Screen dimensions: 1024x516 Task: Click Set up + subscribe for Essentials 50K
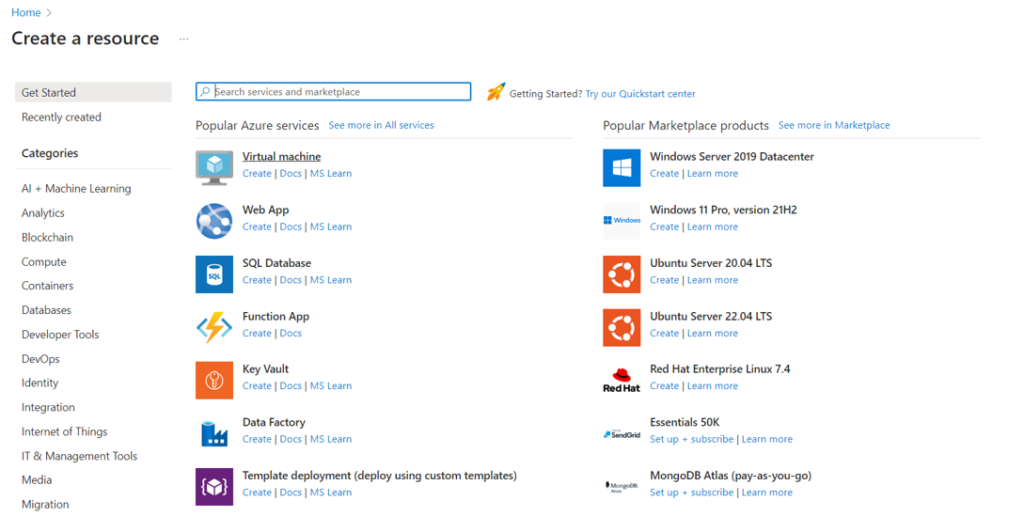point(692,439)
